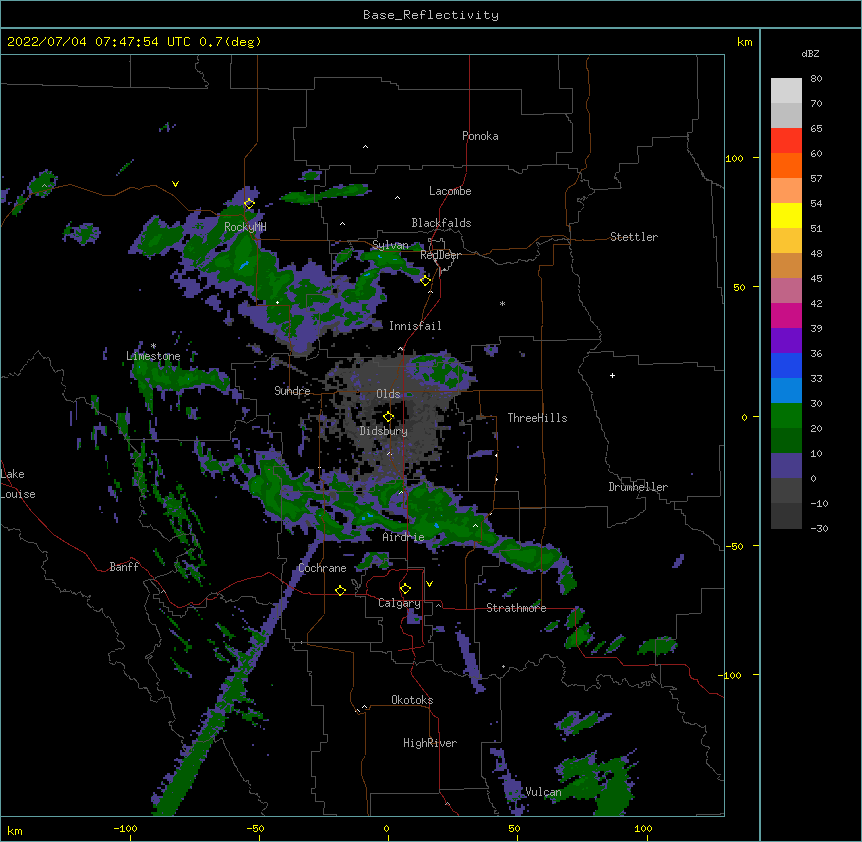Image resolution: width=862 pixels, height=842 pixels.
Task: Click the asterisk marker above Limestone
Action: pos(153,346)
